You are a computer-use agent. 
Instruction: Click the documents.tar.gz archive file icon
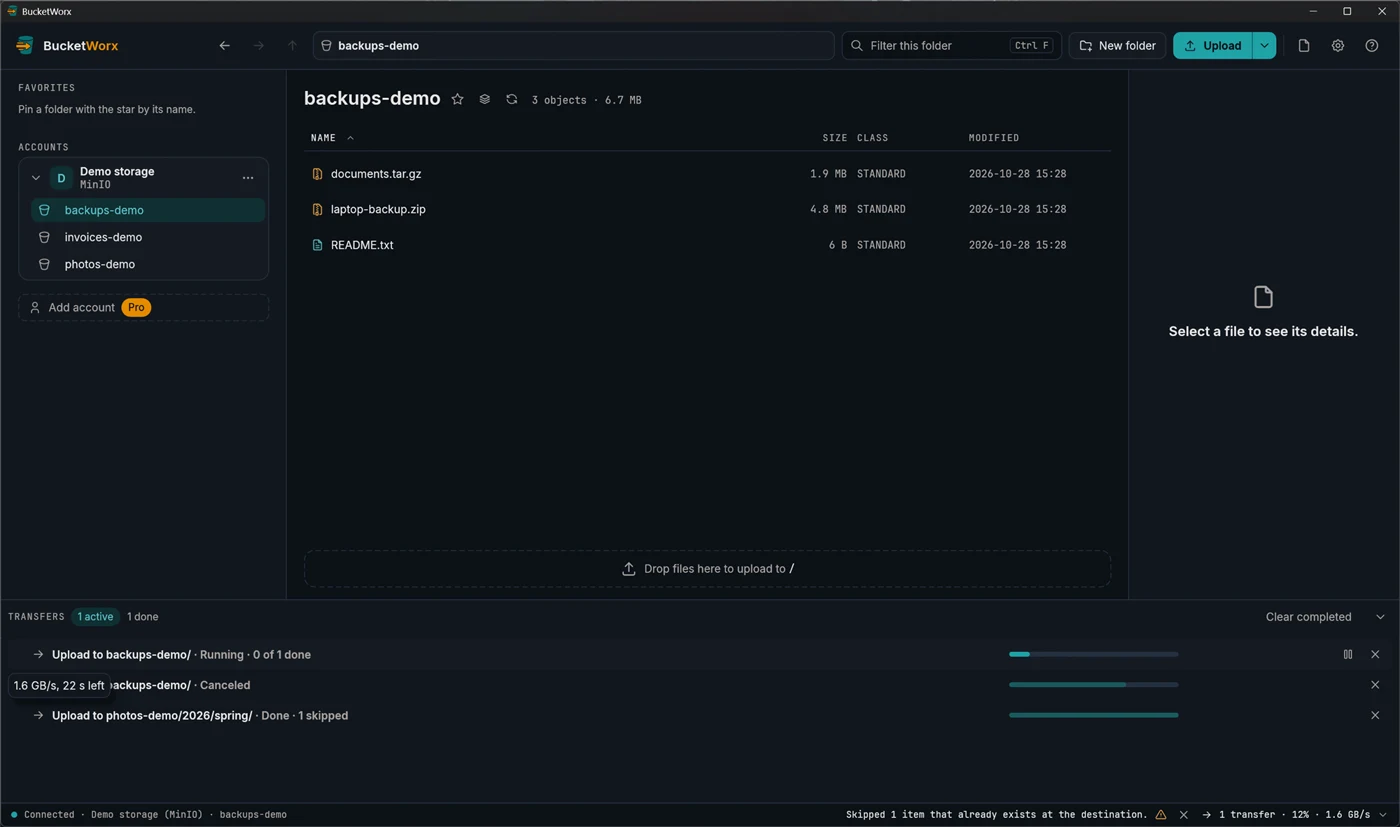tap(317, 174)
